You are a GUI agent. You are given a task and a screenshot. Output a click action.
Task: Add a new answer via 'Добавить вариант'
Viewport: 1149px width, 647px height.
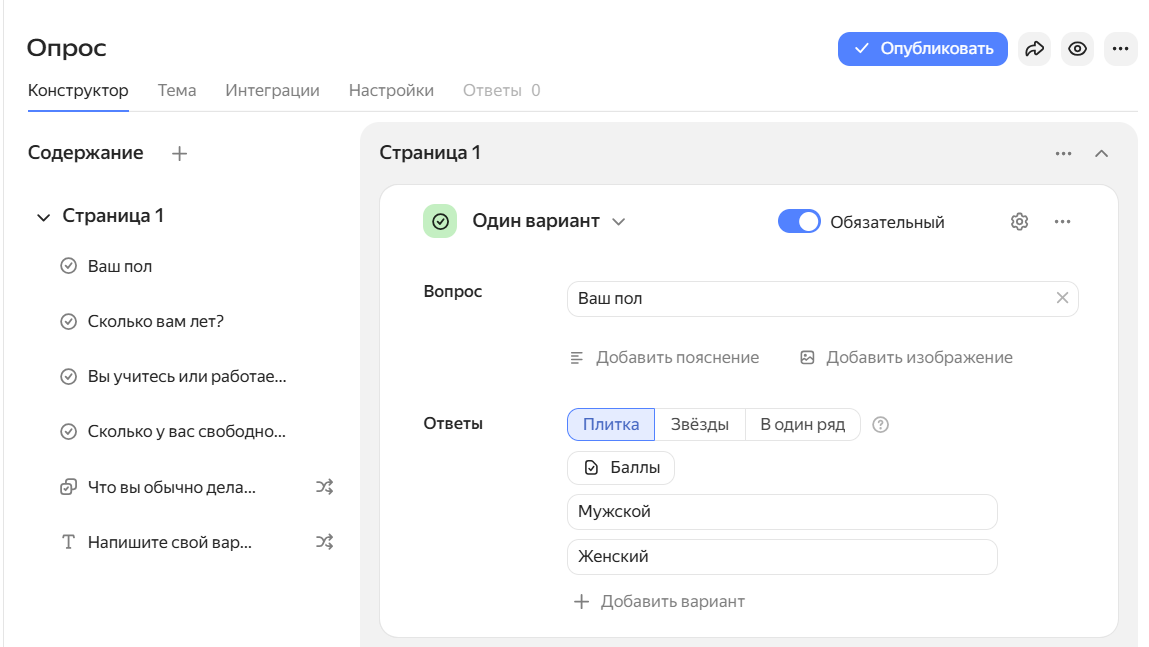coord(661,601)
